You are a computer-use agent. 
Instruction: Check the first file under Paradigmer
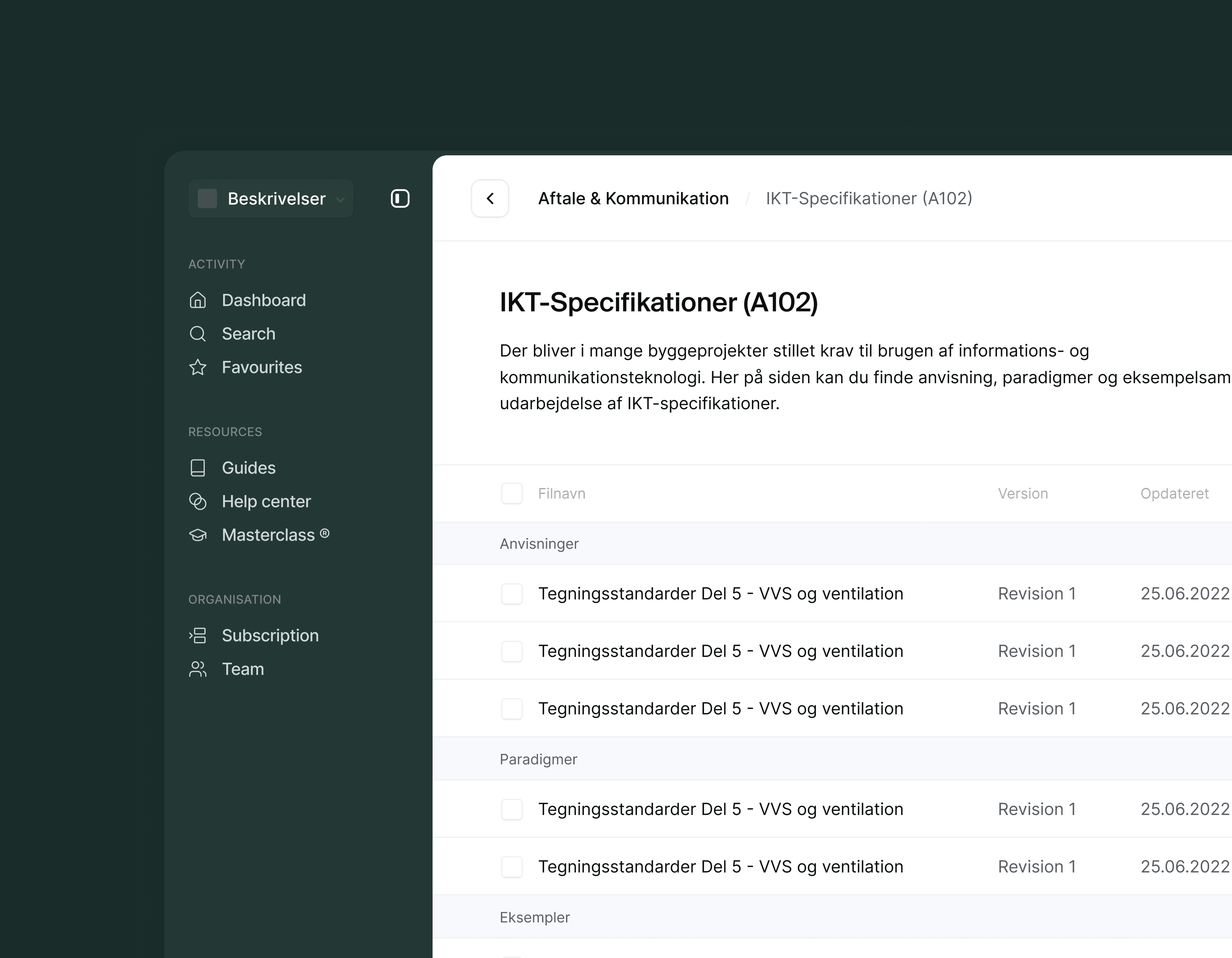[512, 809]
